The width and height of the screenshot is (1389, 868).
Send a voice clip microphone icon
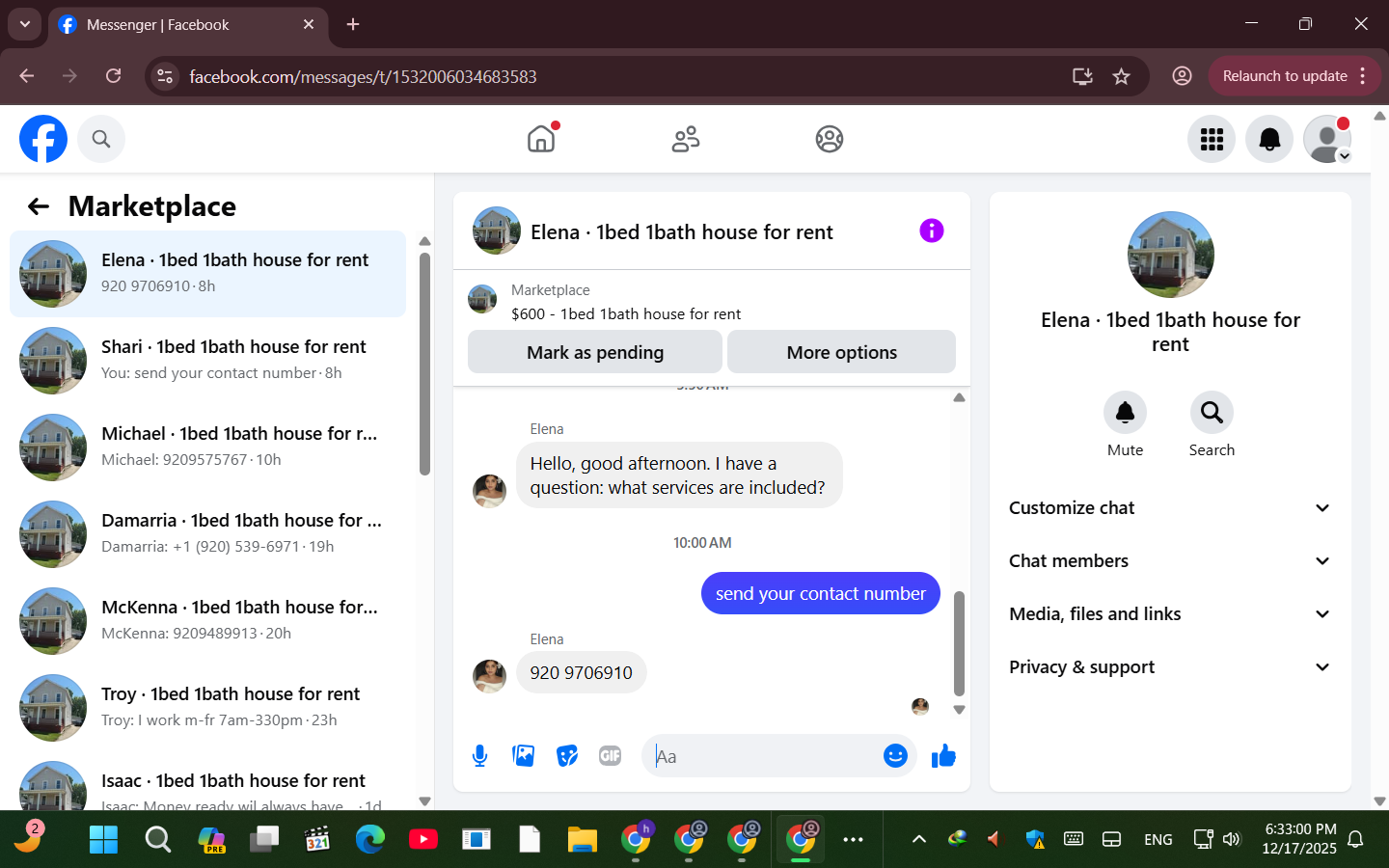coord(479,756)
